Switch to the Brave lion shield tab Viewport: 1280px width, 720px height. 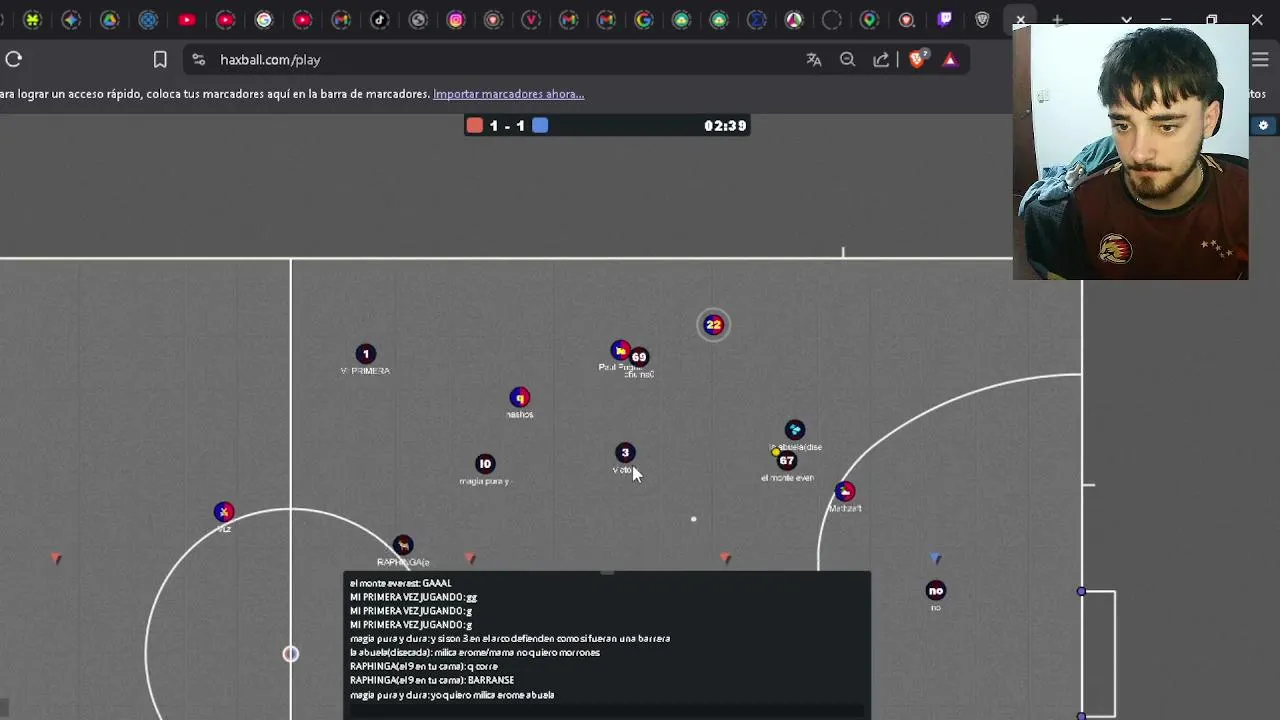(x=983, y=20)
